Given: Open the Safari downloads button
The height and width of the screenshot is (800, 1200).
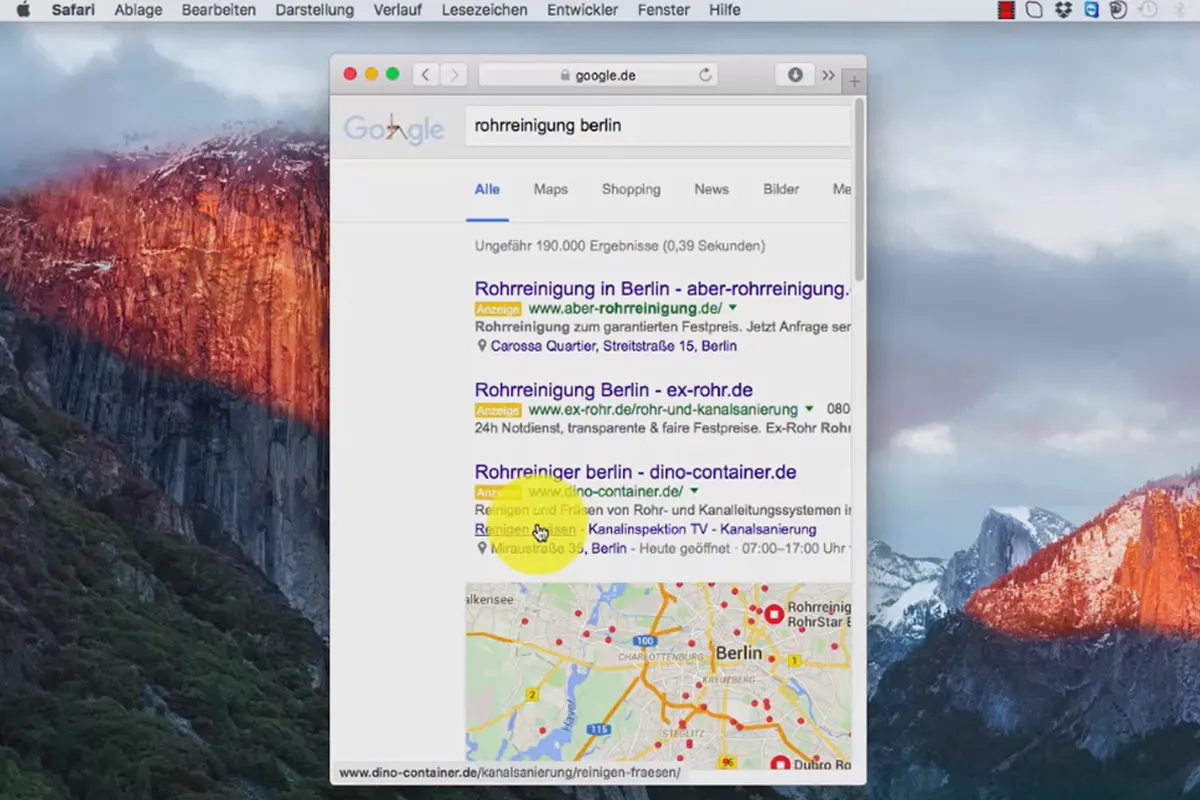Looking at the screenshot, I should click(795, 75).
